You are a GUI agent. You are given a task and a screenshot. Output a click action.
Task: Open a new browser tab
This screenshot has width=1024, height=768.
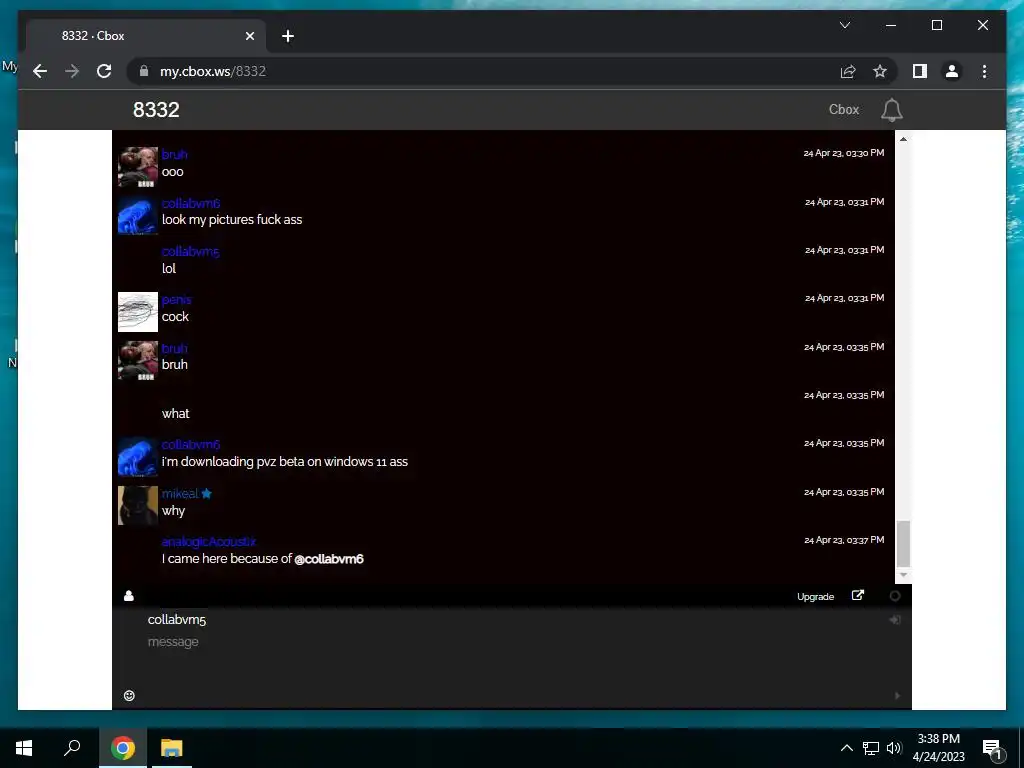coord(287,36)
